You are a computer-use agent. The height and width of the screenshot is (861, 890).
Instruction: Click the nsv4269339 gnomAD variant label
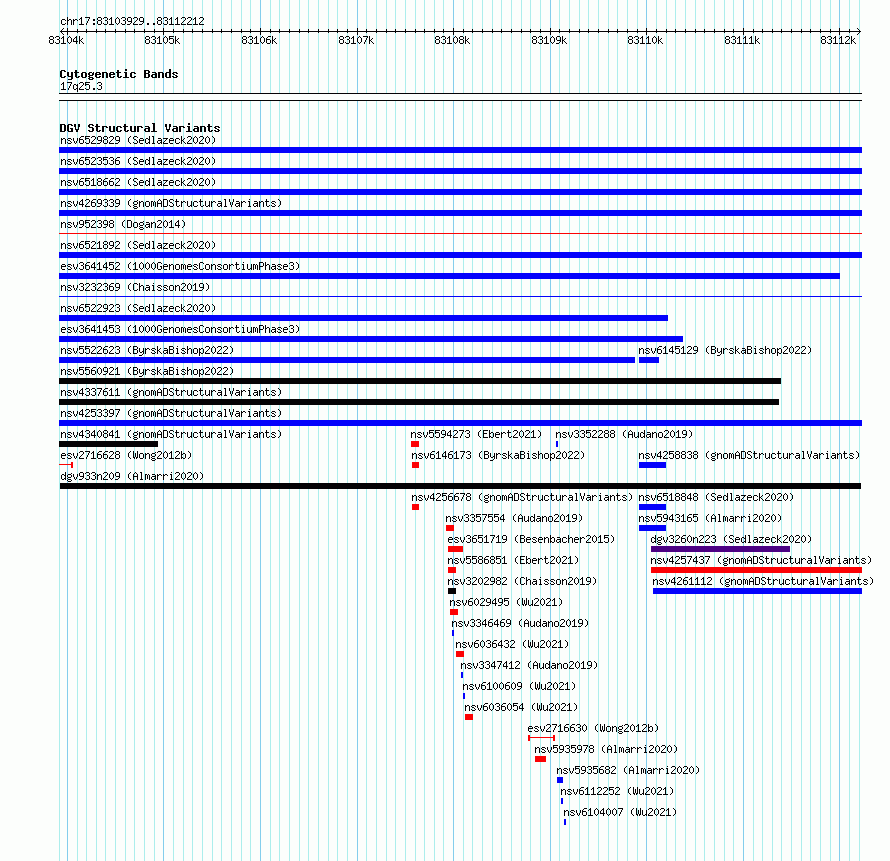click(x=171, y=203)
